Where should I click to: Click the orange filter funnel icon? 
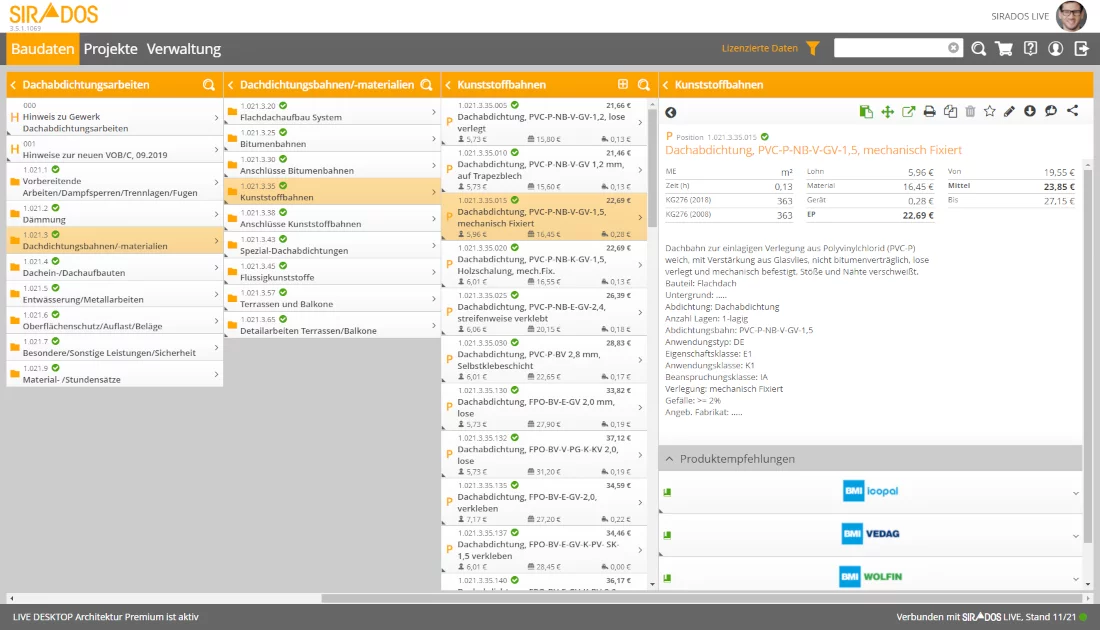point(812,48)
